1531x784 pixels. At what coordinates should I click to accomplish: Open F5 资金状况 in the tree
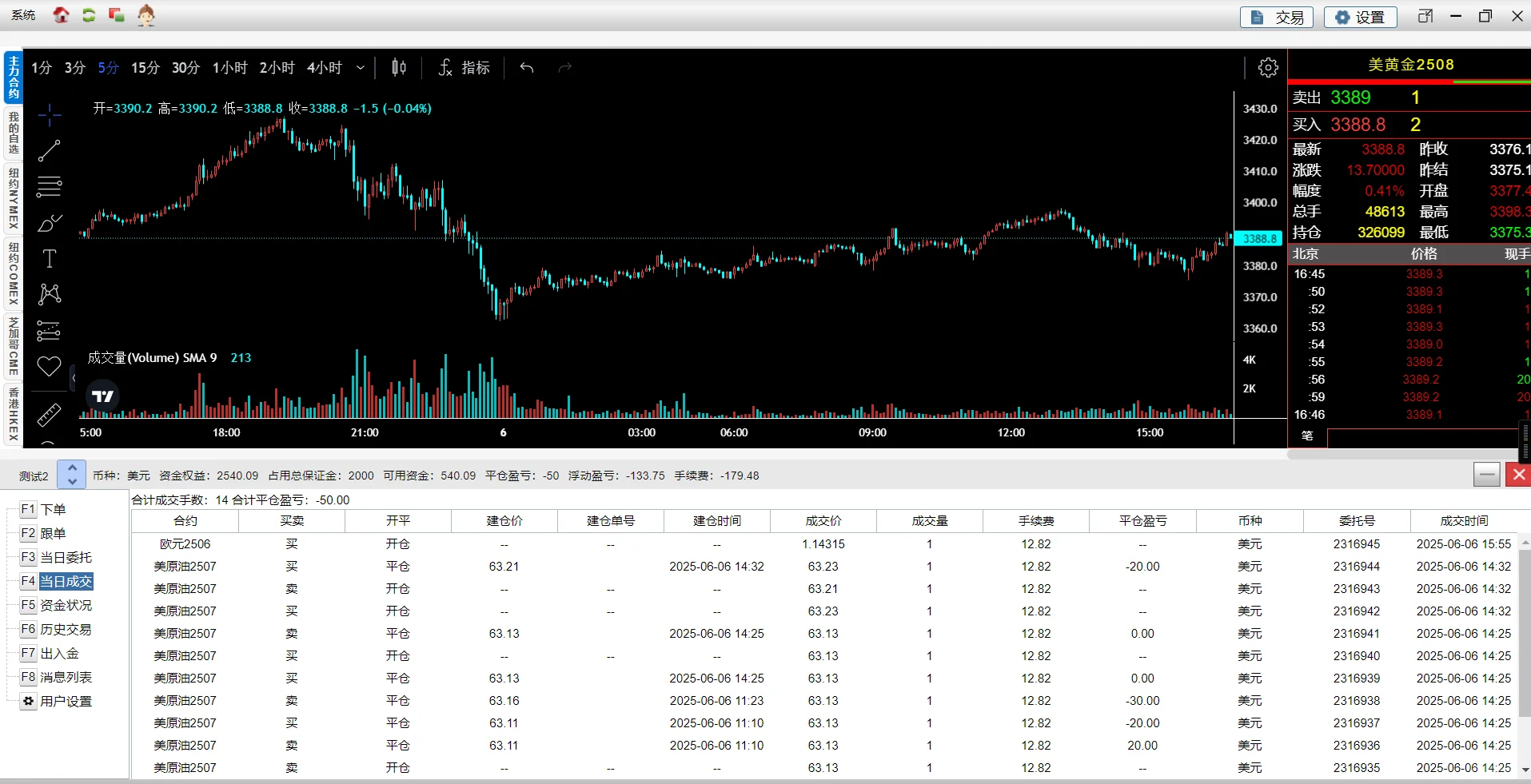56,606
